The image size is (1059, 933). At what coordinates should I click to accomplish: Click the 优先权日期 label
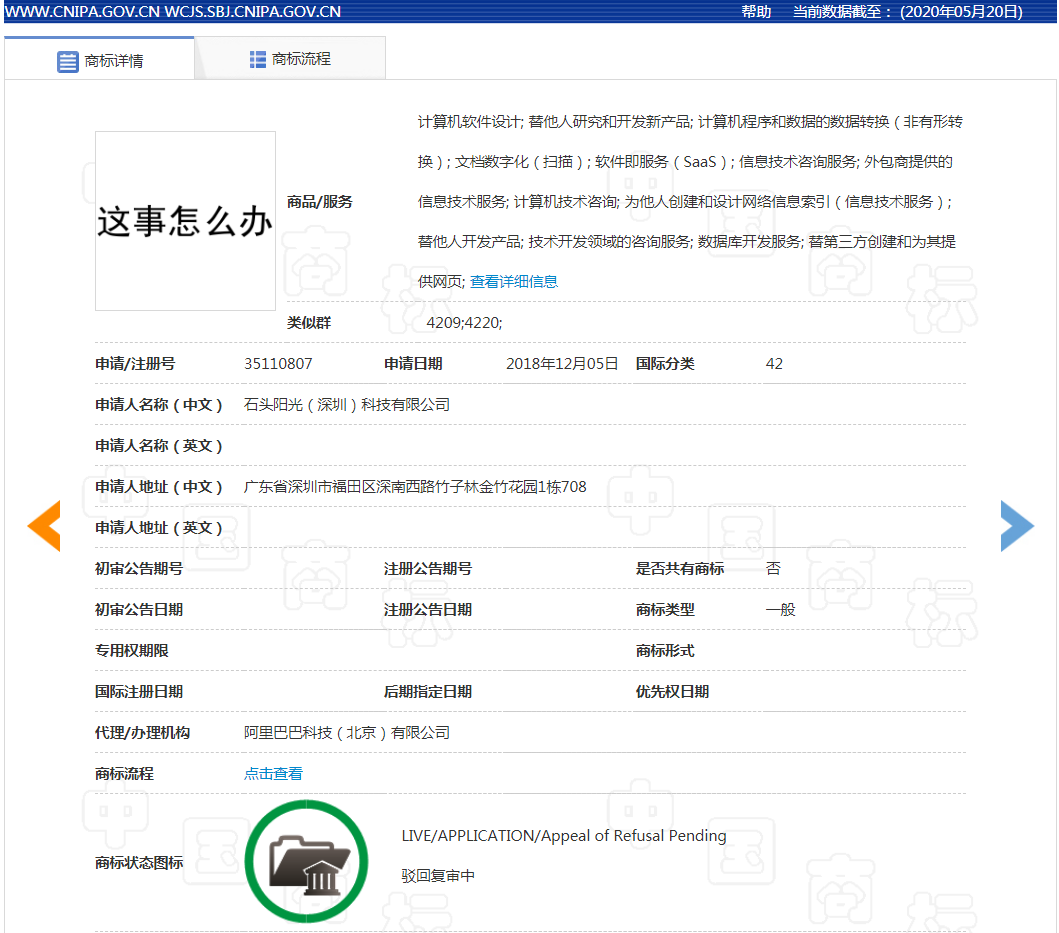pyautogui.click(x=672, y=691)
